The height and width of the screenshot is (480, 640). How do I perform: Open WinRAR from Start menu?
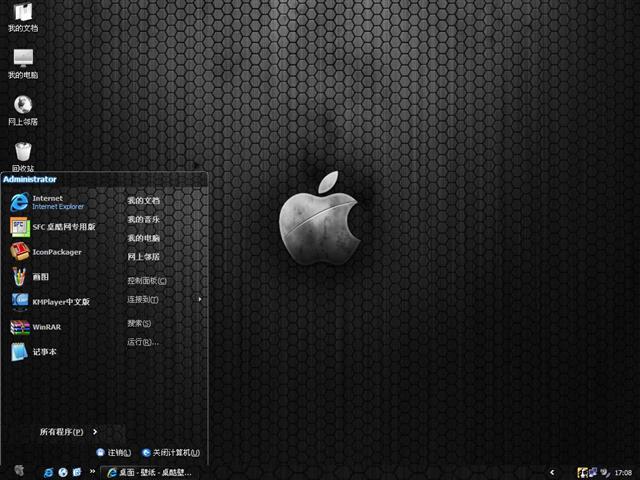point(36,327)
